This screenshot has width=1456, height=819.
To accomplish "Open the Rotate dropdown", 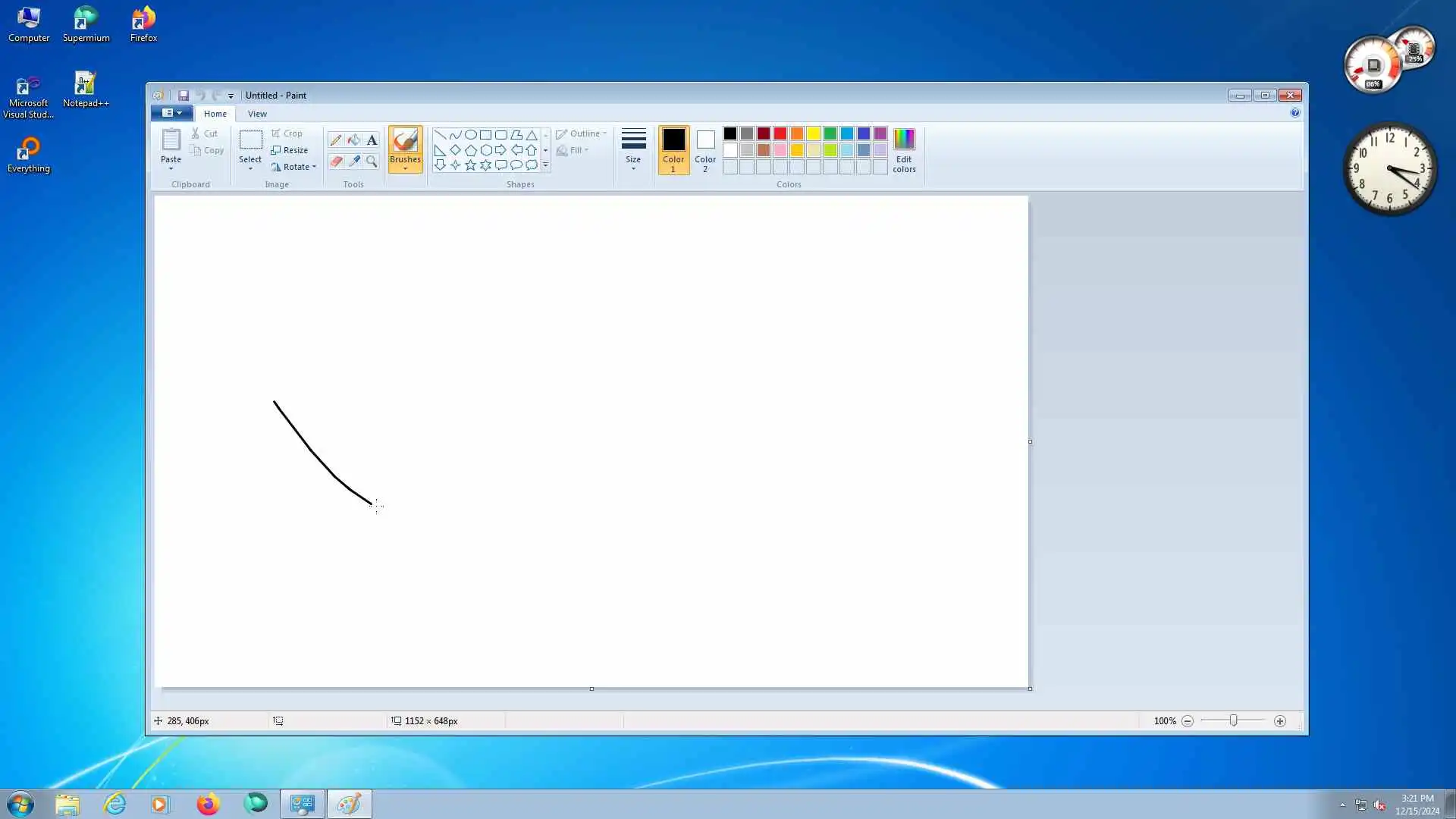I will pyautogui.click(x=294, y=167).
